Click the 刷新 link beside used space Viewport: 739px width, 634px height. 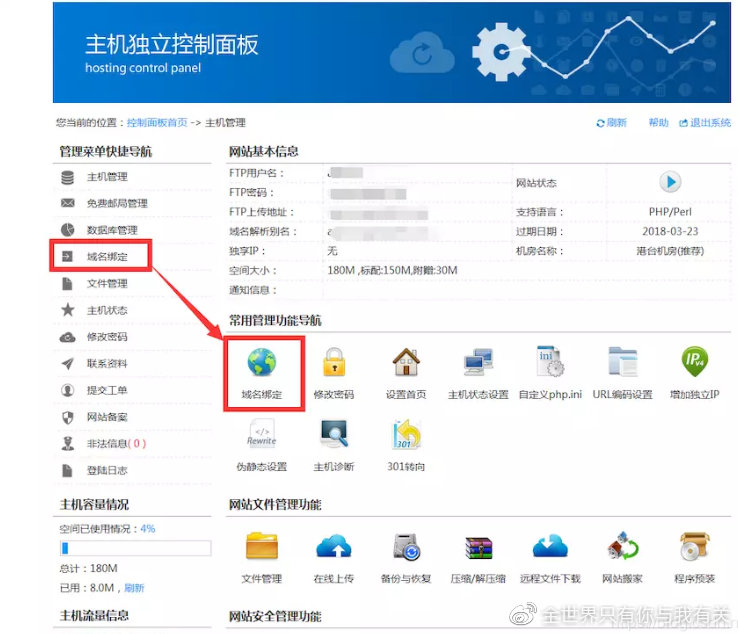point(134,588)
